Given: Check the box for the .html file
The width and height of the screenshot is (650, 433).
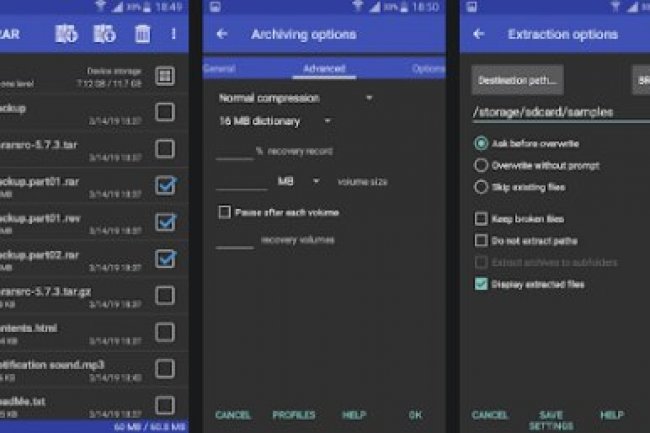Looking at the screenshot, I should (x=165, y=332).
